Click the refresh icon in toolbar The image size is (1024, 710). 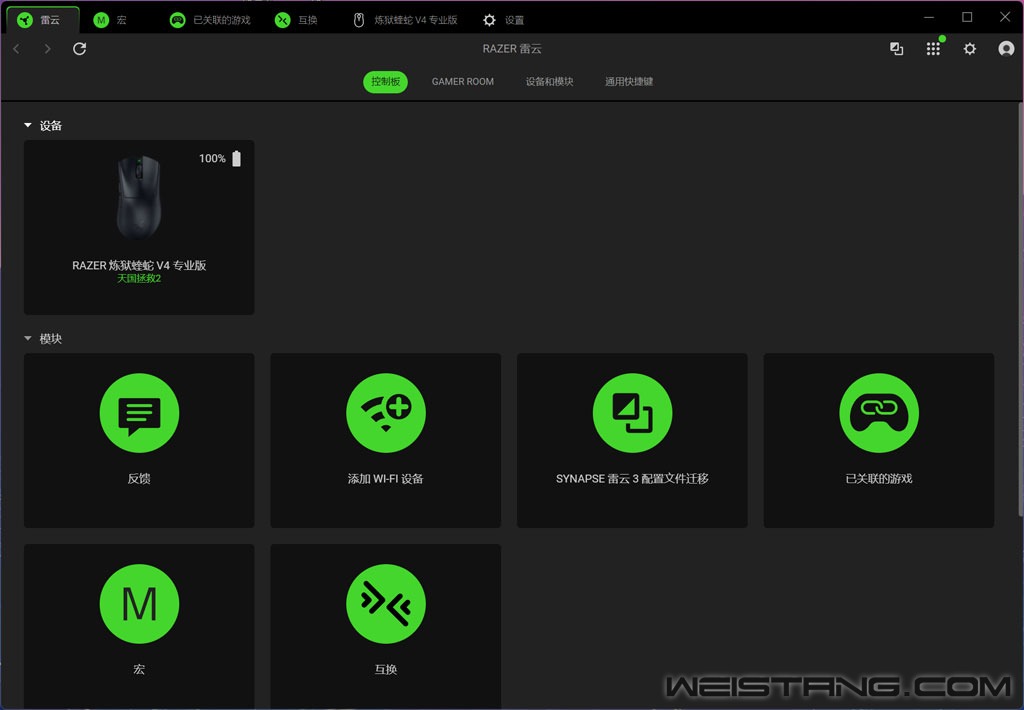click(x=80, y=49)
